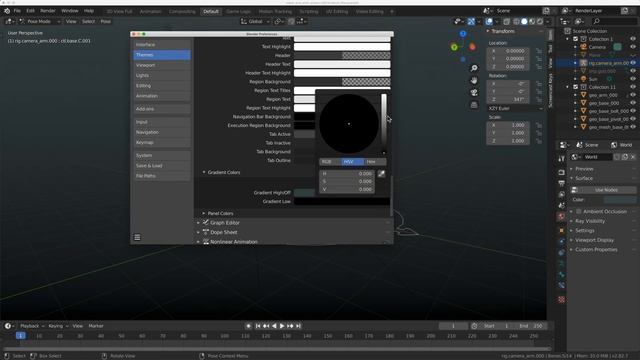
Task: Open World properties tab icon
Action: [562, 217]
